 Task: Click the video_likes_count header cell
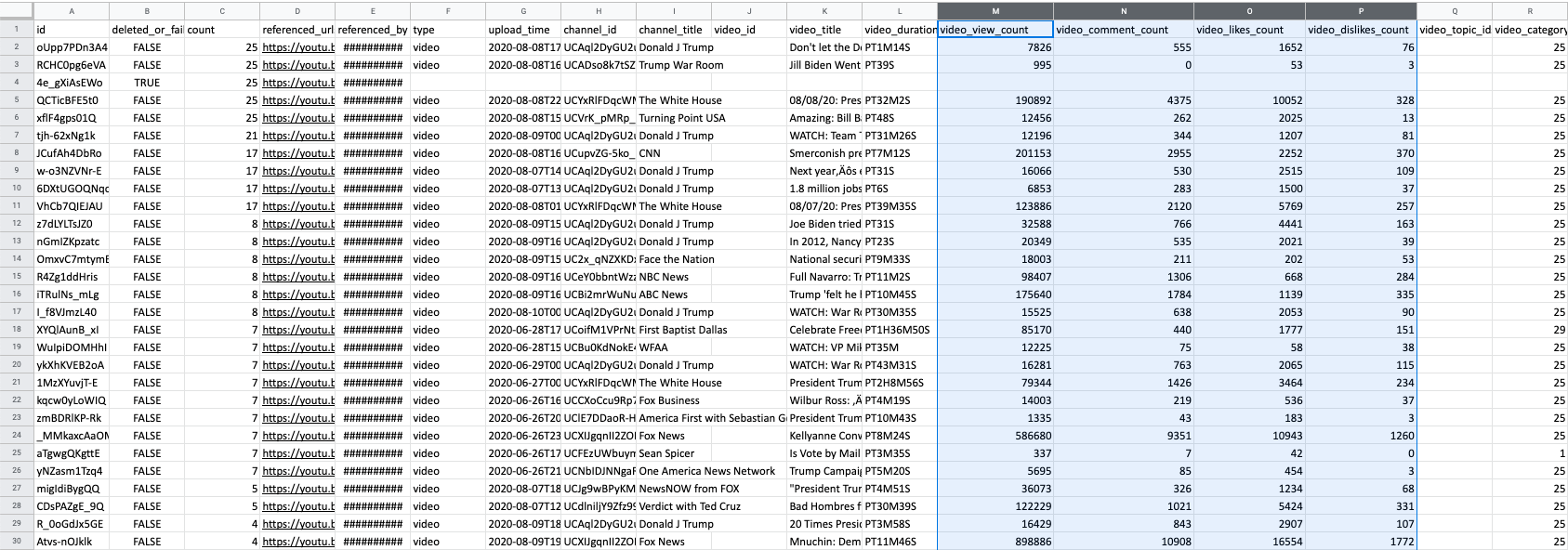point(1248,30)
